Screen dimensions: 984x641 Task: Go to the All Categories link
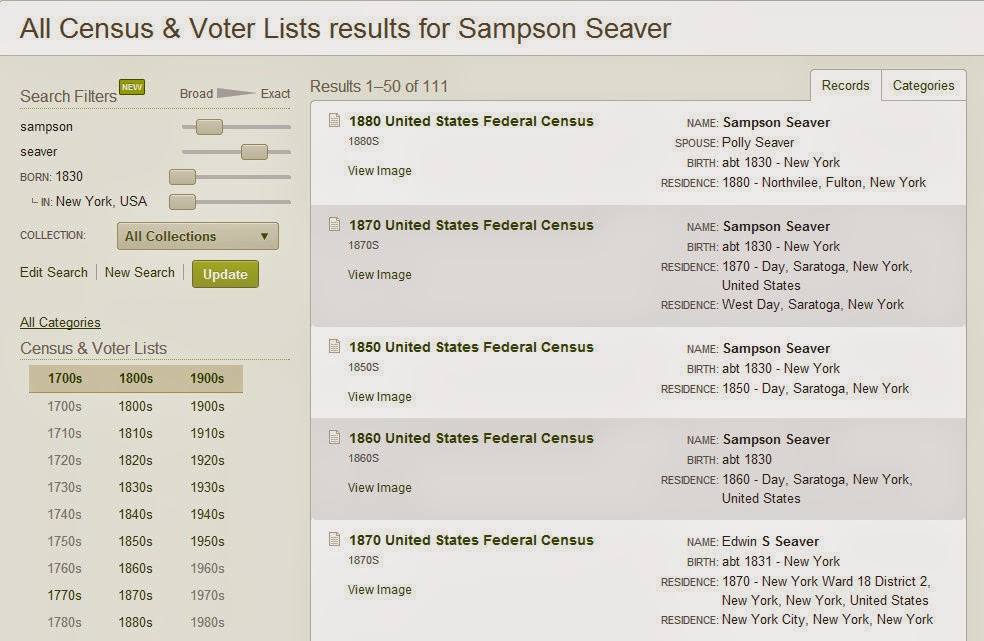[x=60, y=322]
